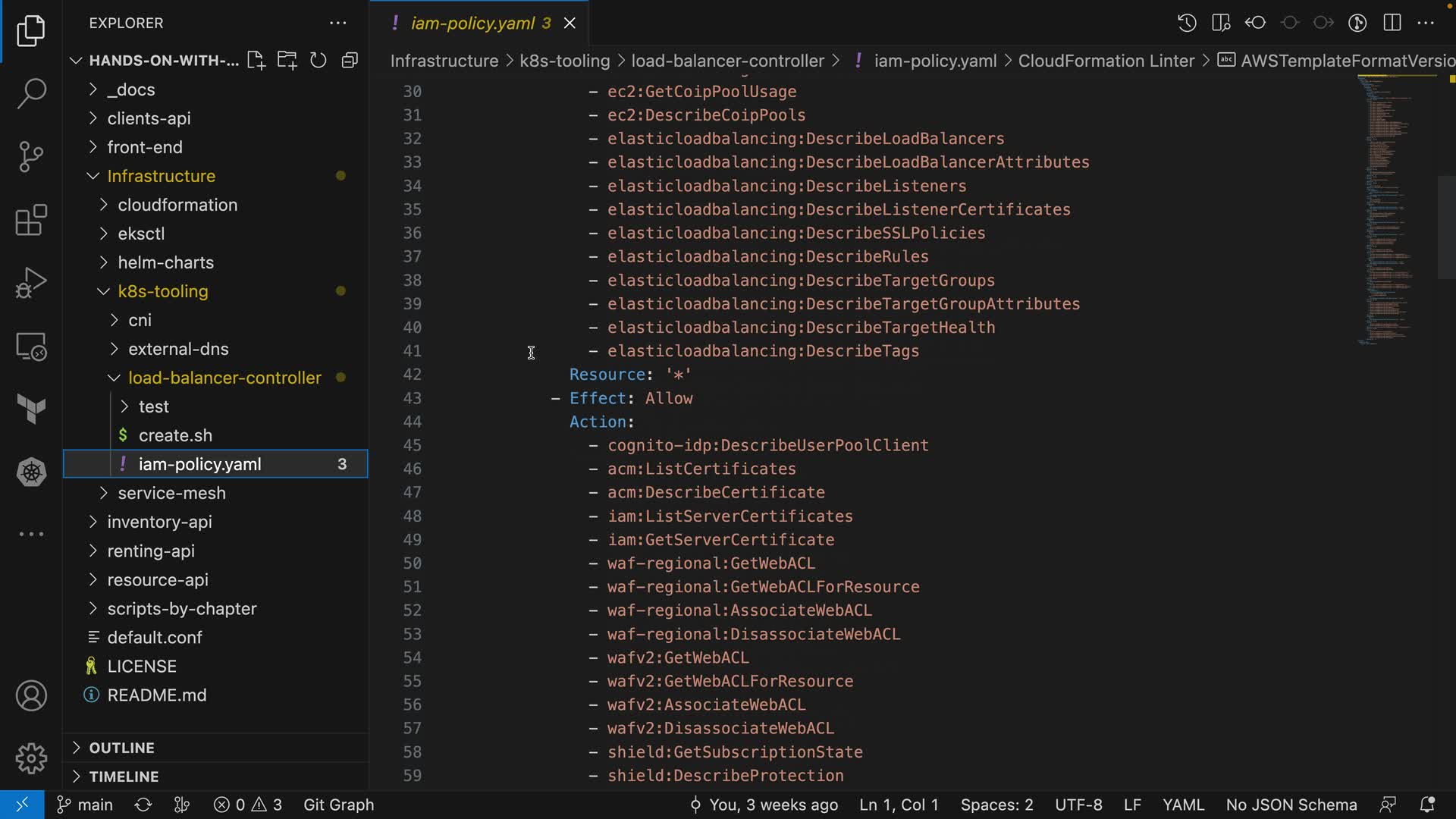Select the iam-policy.yaml editor tab
This screenshot has height=819, width=1456.
tap(472, 24)
